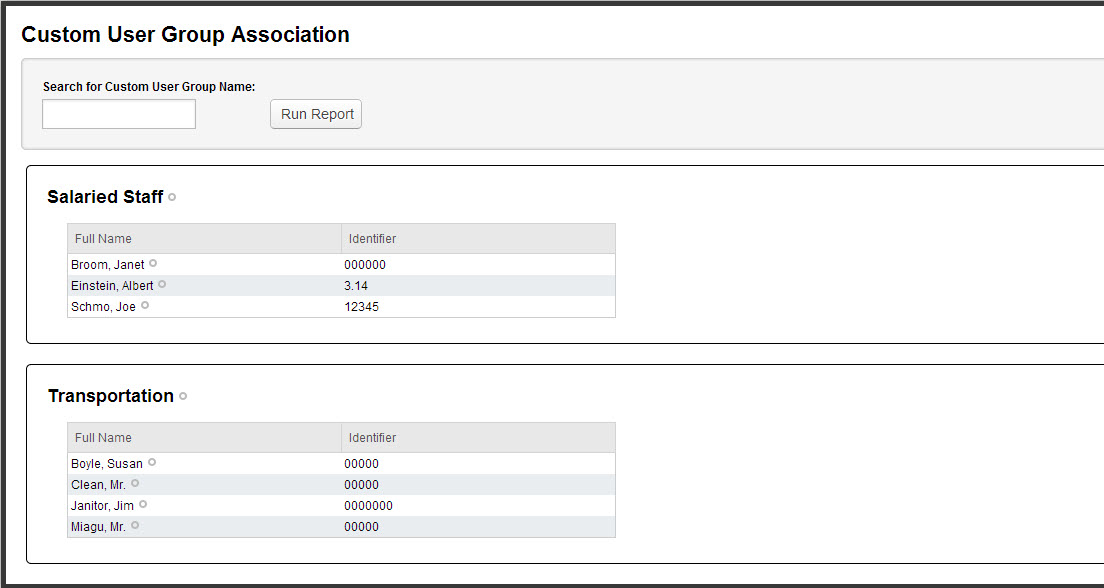Open the Broom, Janet name entry

click(108, 265)
